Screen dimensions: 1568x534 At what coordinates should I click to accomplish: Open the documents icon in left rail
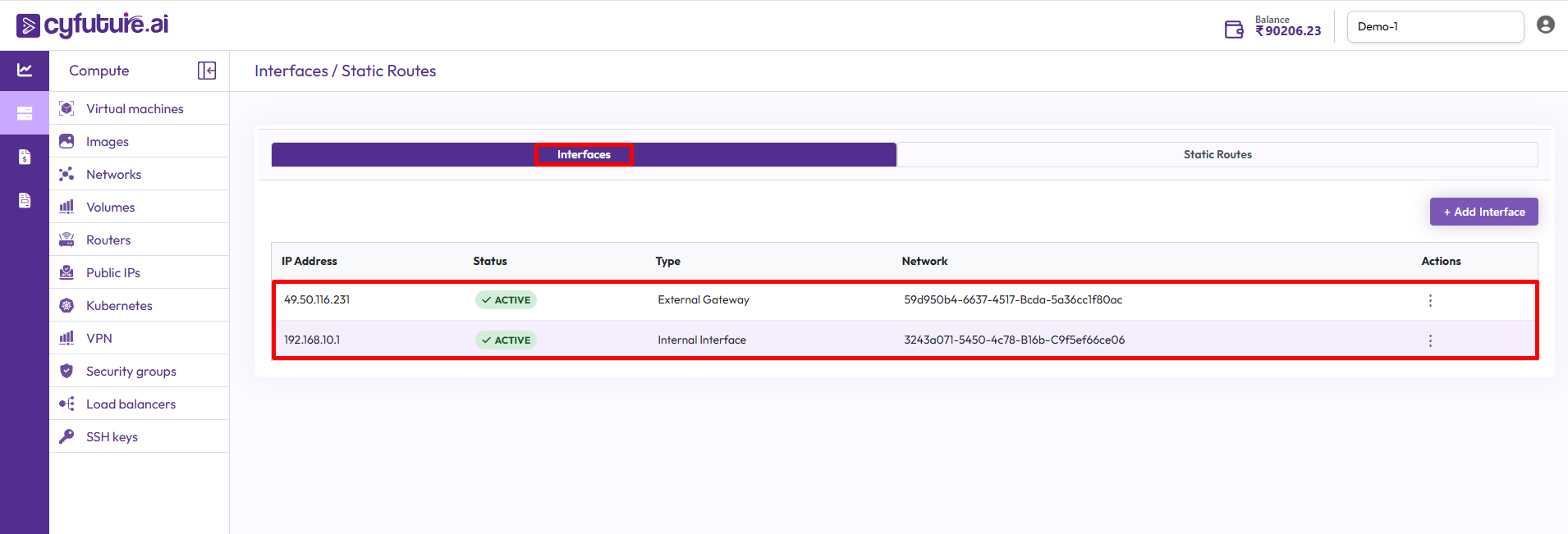(x=25, y=200)
